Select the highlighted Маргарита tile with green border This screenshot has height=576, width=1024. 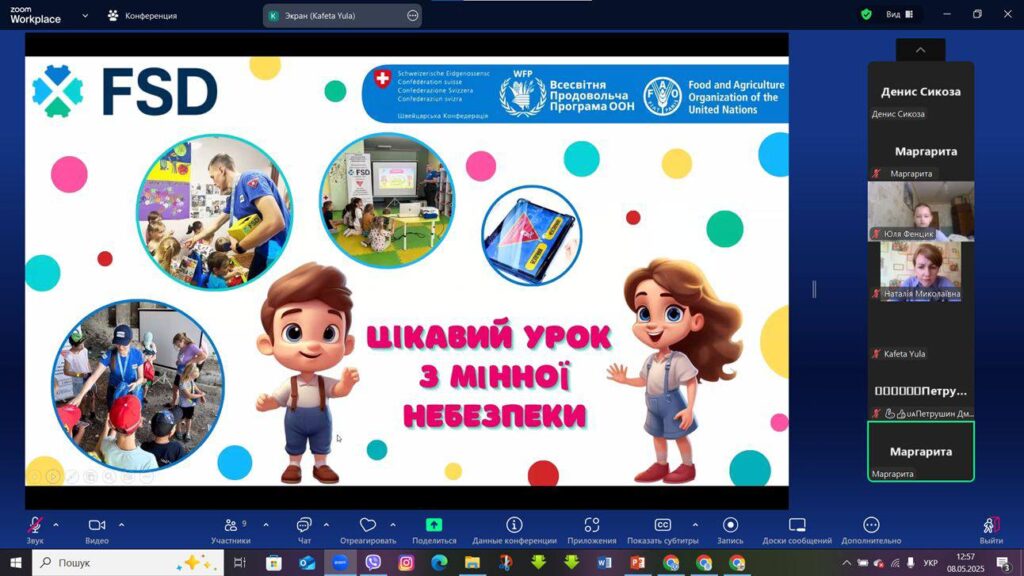(x=921, y=452)
